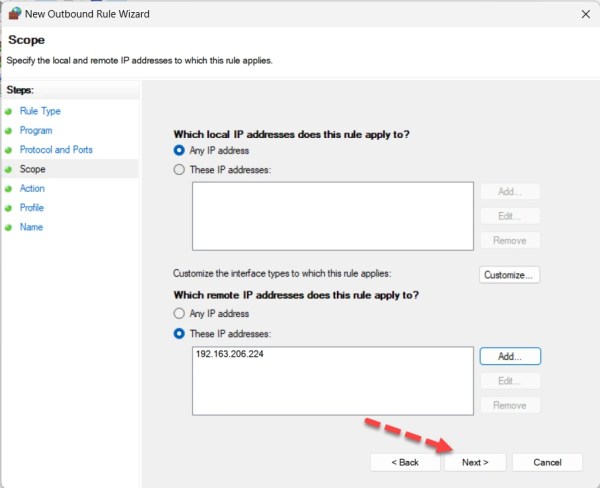Click the green bullet beside Protocol and Ports
This screenshot has height=488, width=600.
coord(9,150)
